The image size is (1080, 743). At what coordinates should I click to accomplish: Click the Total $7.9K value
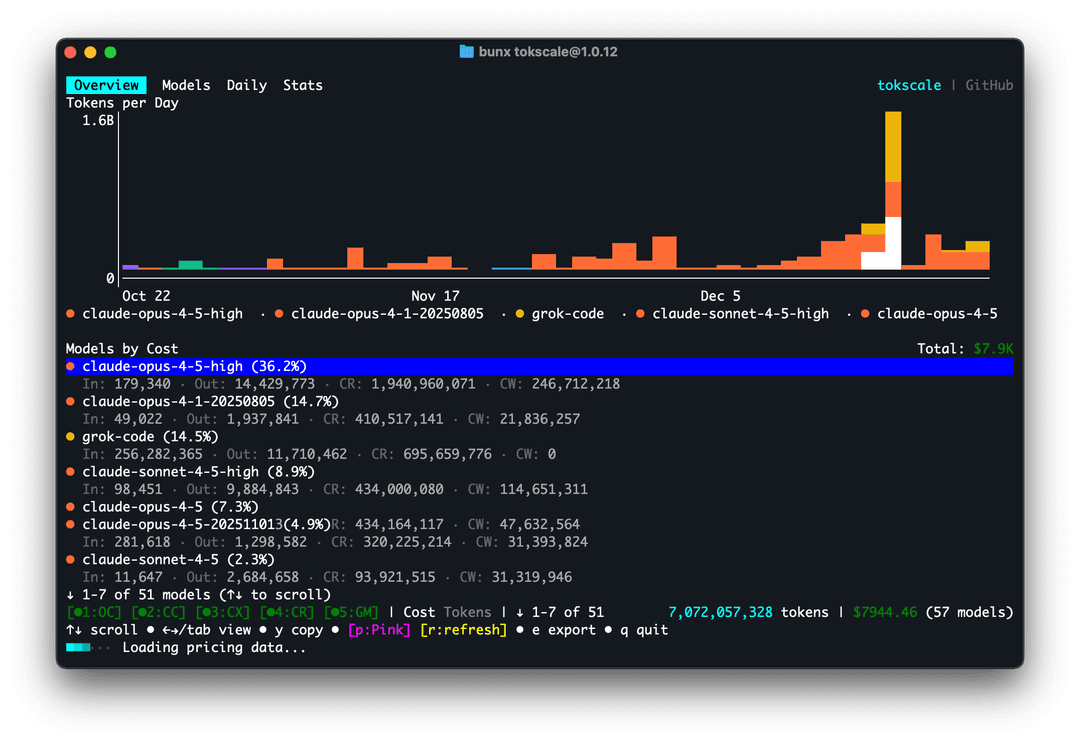pos(993,348)
